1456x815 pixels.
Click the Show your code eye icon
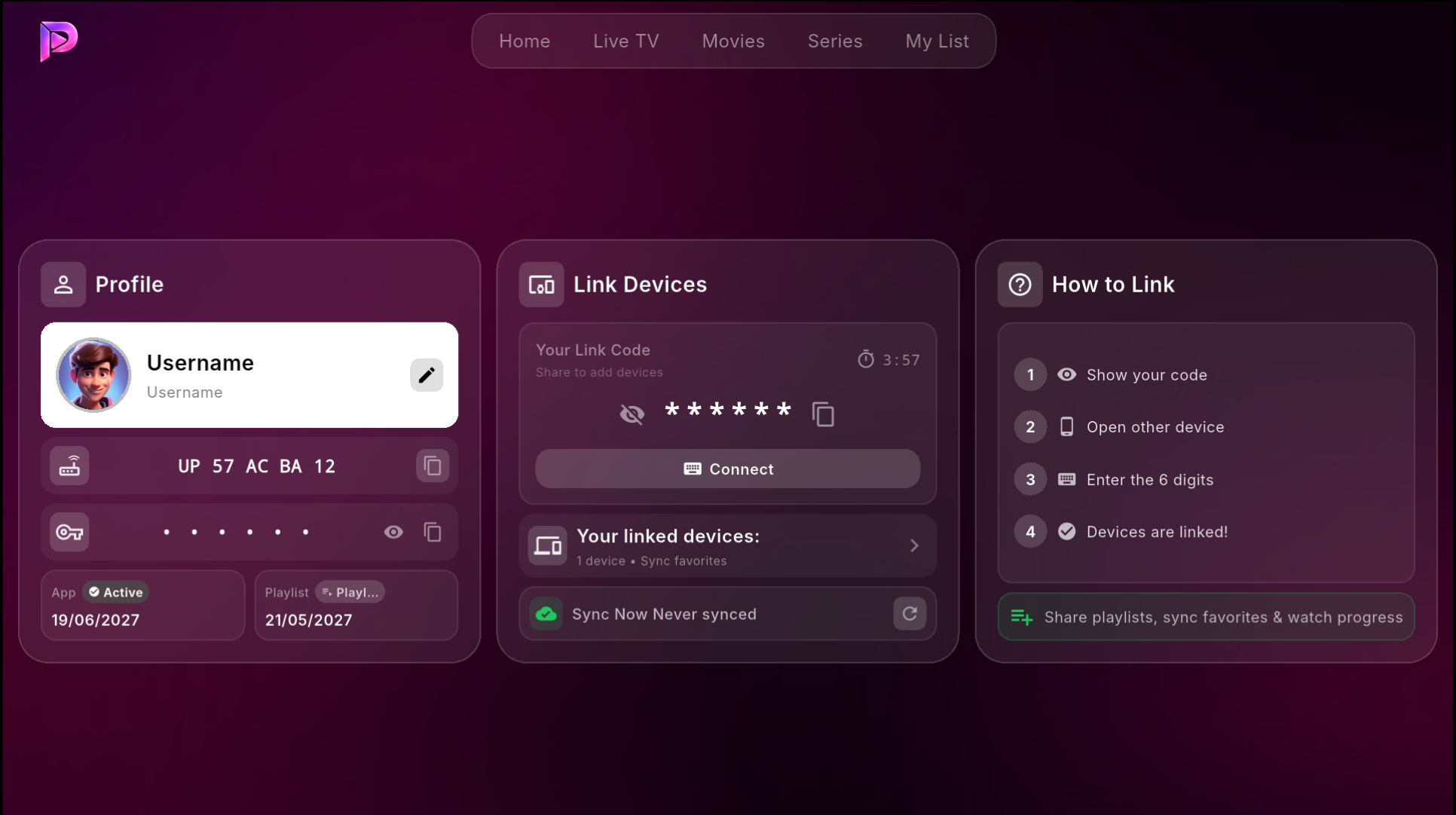(1066, 374)
